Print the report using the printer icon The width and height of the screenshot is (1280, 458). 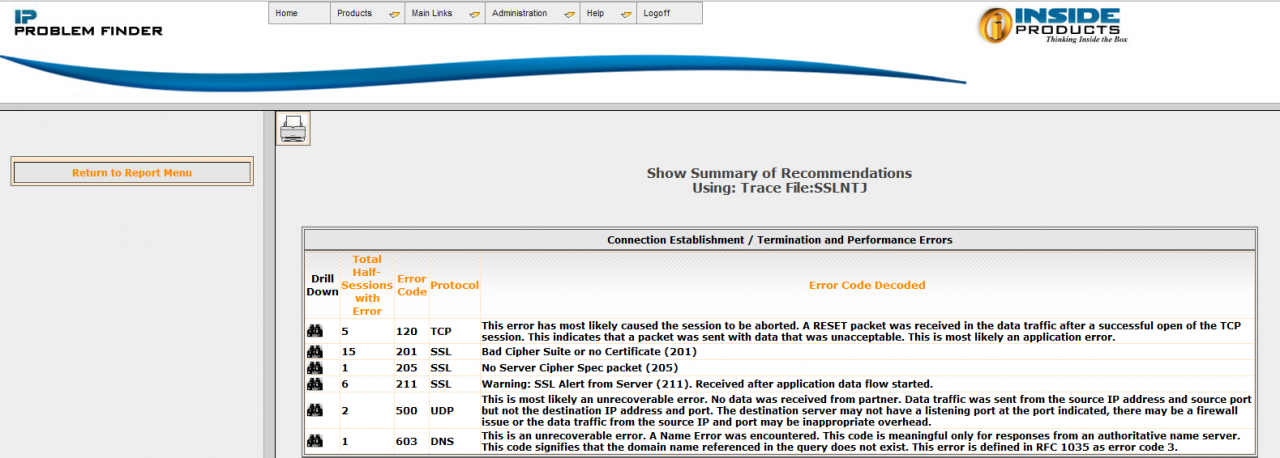292,128
